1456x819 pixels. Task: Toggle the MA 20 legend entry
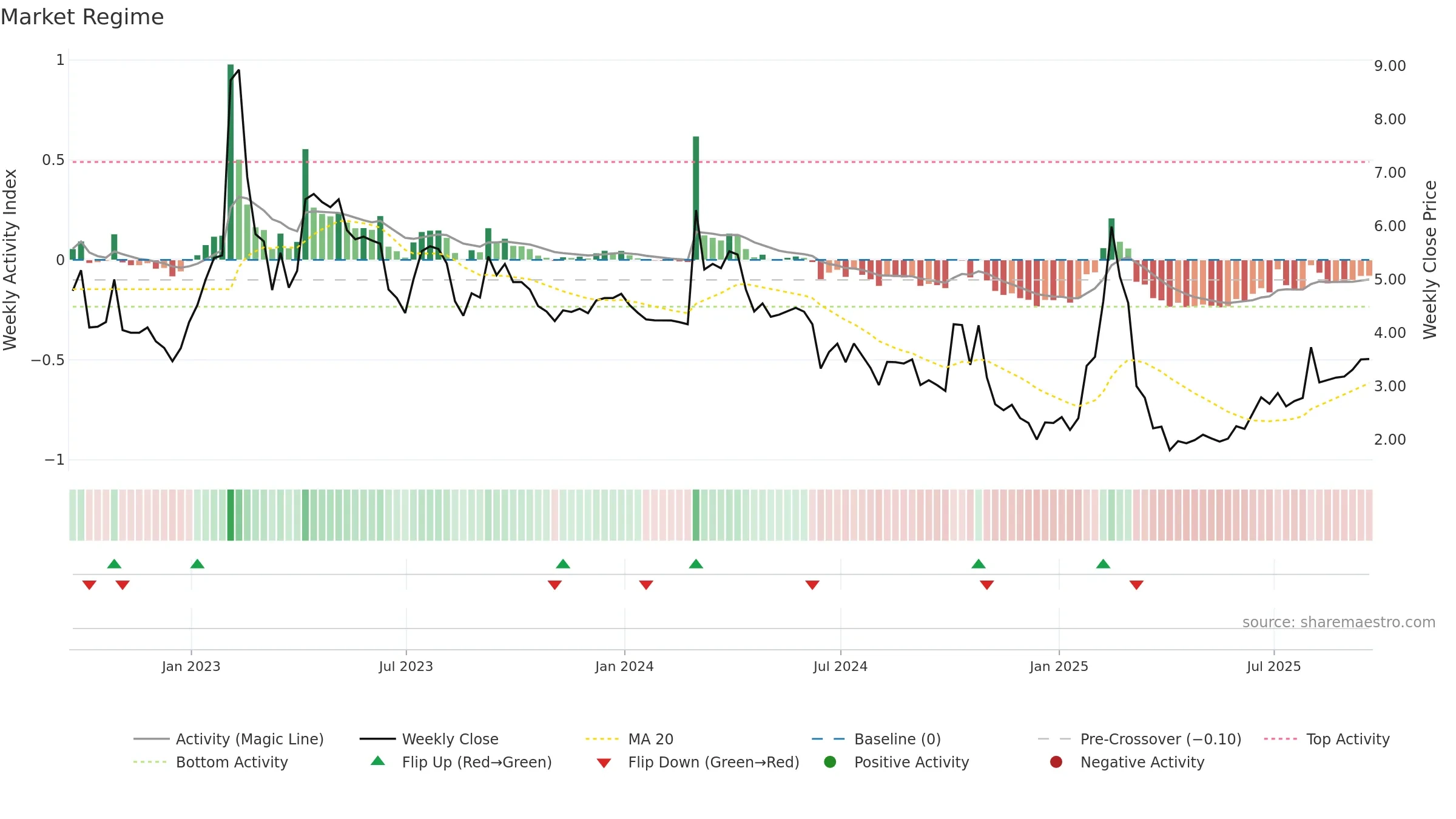pos(629,739)
